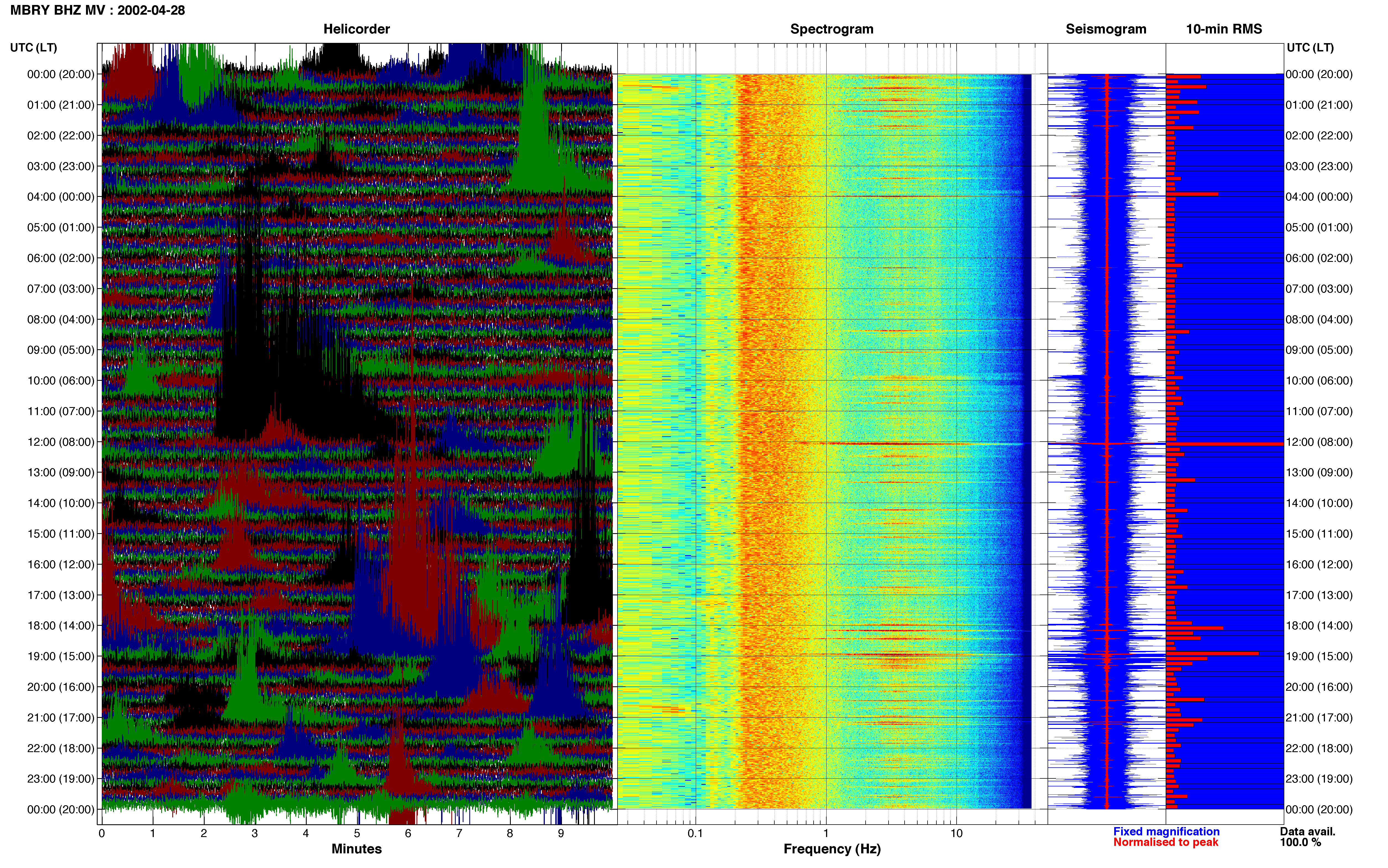Screen dimensions: 1388x868
Task: Select the 'Spectrogram' panel heading
Action: coord(832,29)
